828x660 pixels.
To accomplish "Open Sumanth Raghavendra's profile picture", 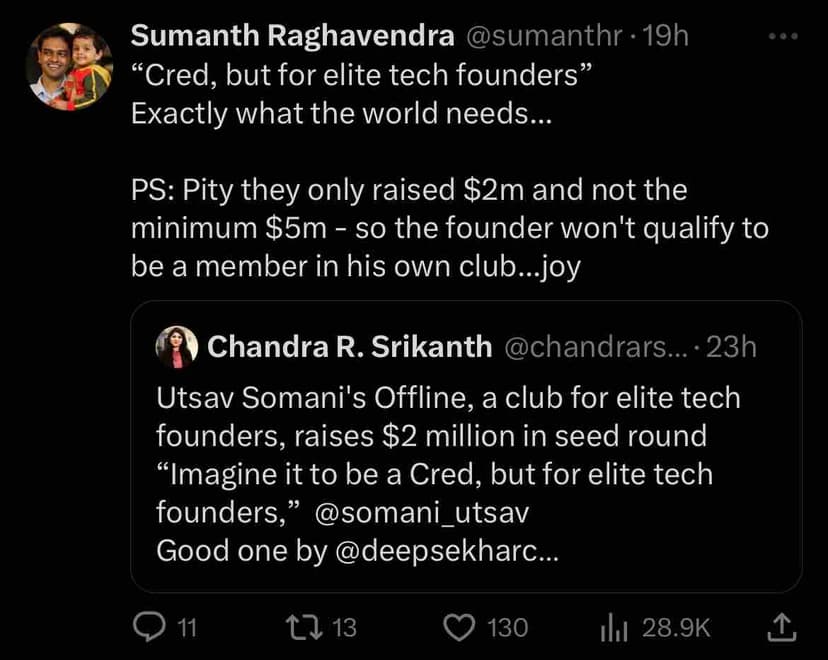I will [x=69, y=67].
